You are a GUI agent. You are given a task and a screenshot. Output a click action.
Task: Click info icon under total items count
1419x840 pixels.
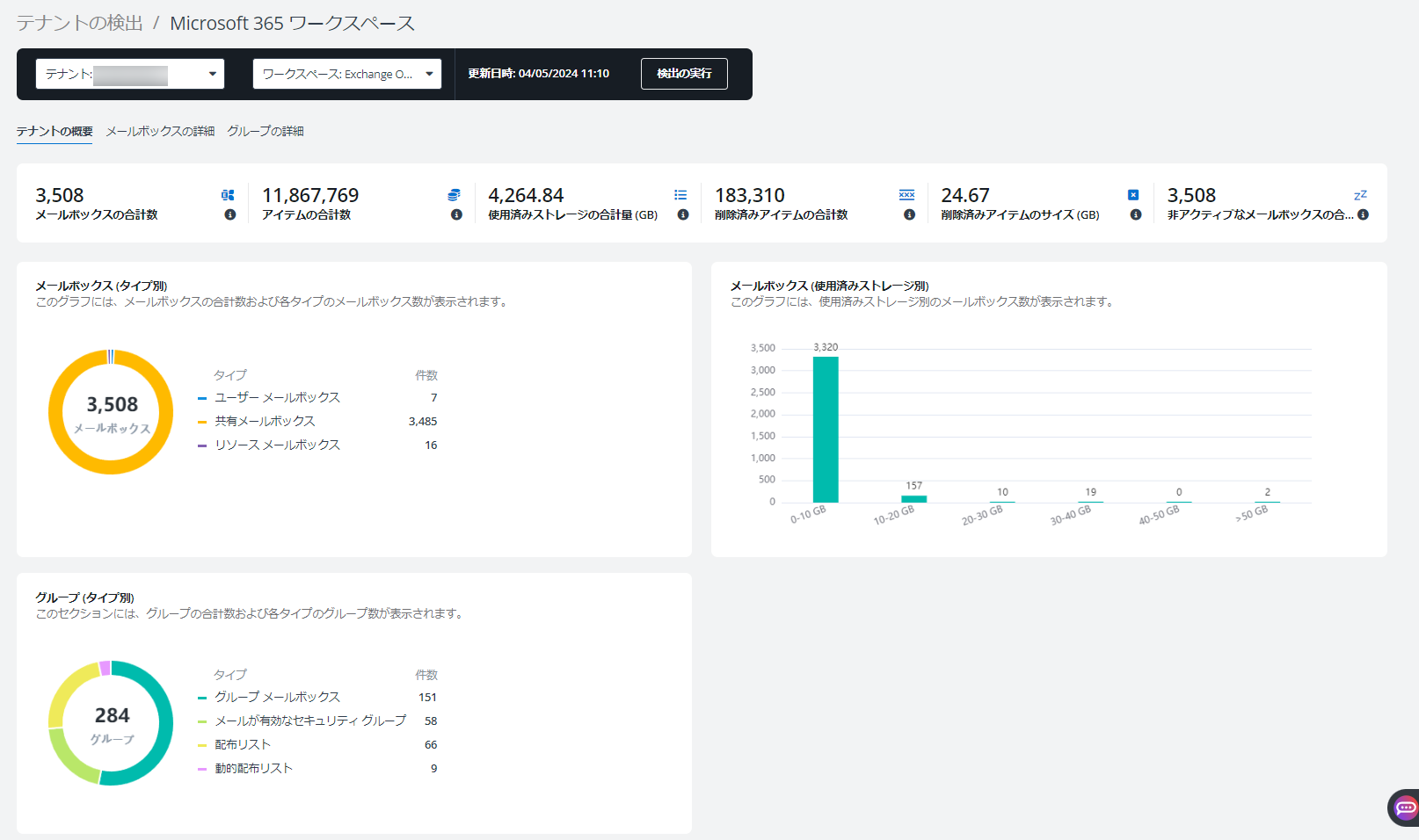[x=456, y=214]
